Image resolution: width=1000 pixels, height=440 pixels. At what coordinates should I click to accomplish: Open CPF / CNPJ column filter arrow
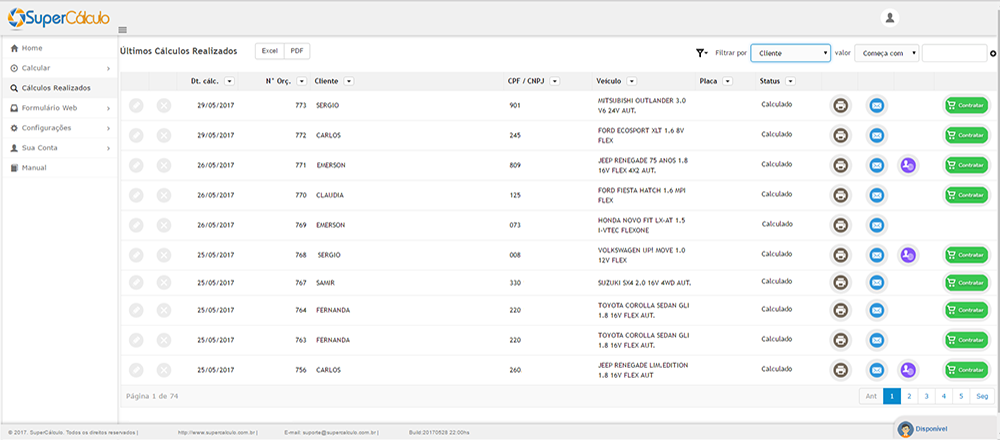[555, 81]
